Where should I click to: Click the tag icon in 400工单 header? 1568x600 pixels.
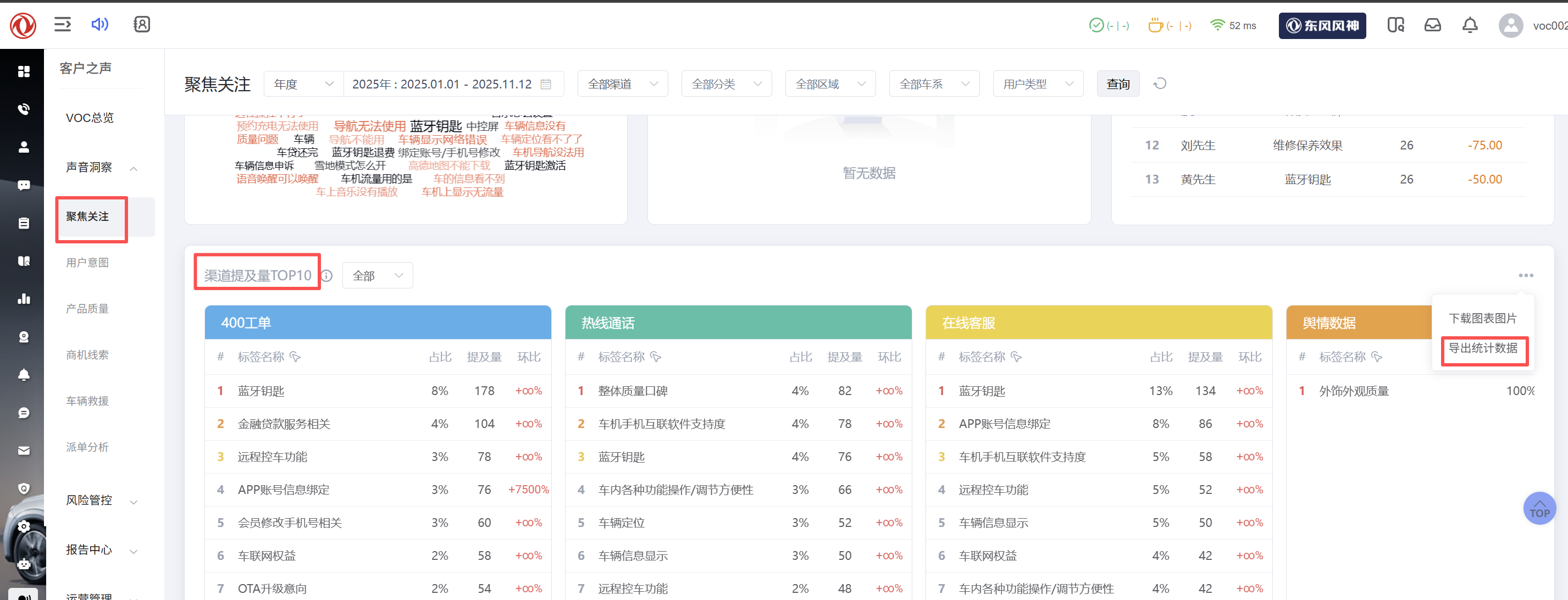[x=295, y=357]
